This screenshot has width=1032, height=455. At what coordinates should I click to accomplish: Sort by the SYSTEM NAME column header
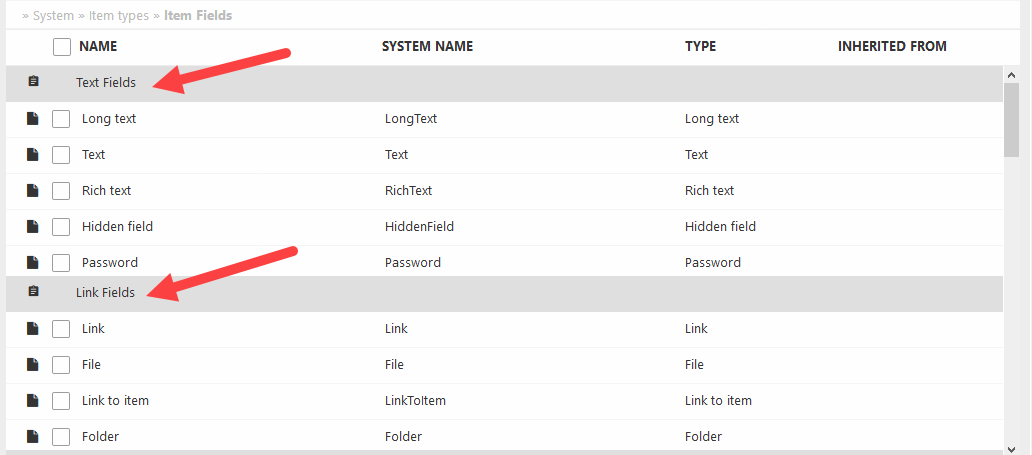click(x=427, y=46)
